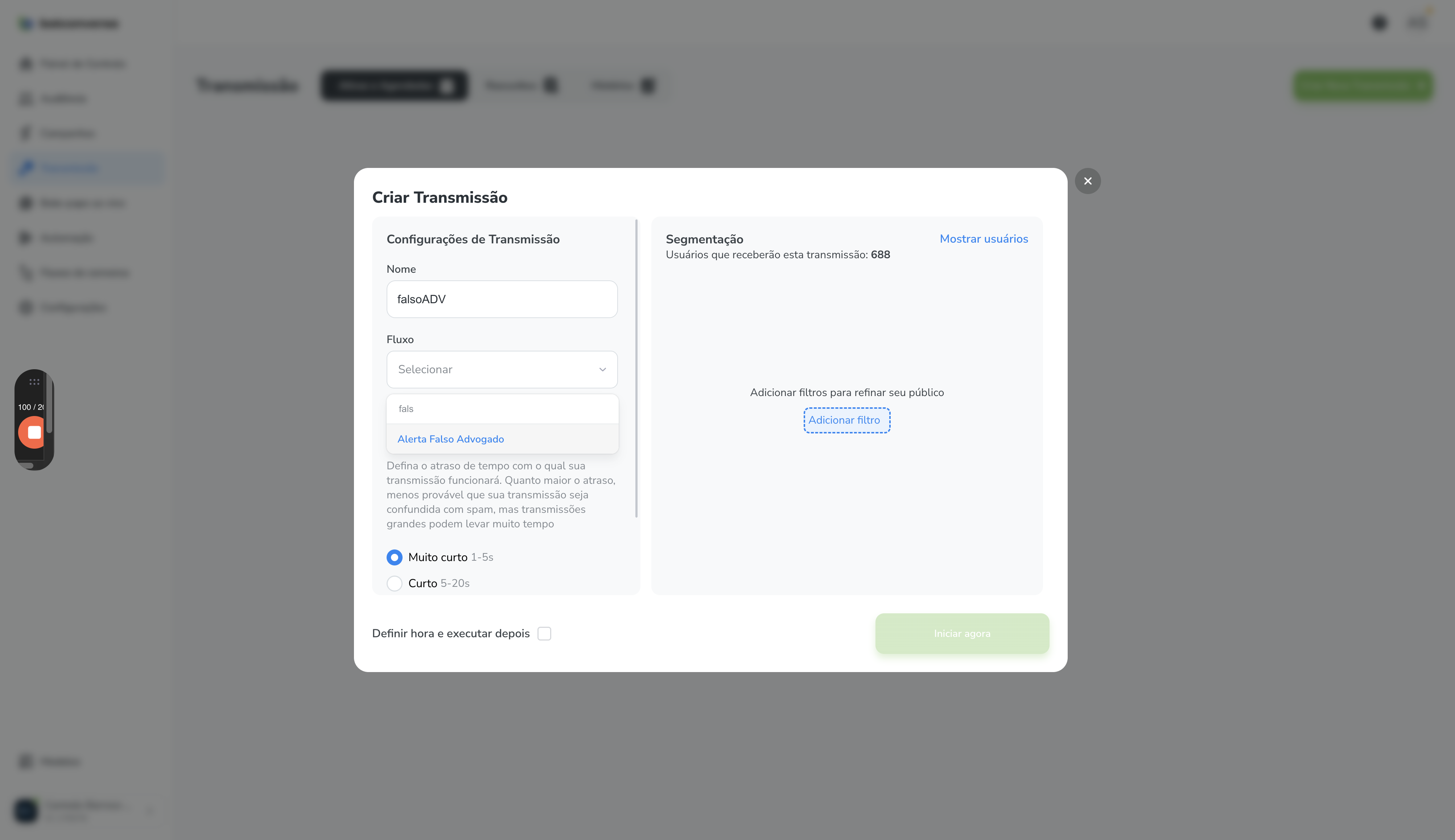Click the six-dot drag handle on the recorder widget

click(x=34, y=382)
